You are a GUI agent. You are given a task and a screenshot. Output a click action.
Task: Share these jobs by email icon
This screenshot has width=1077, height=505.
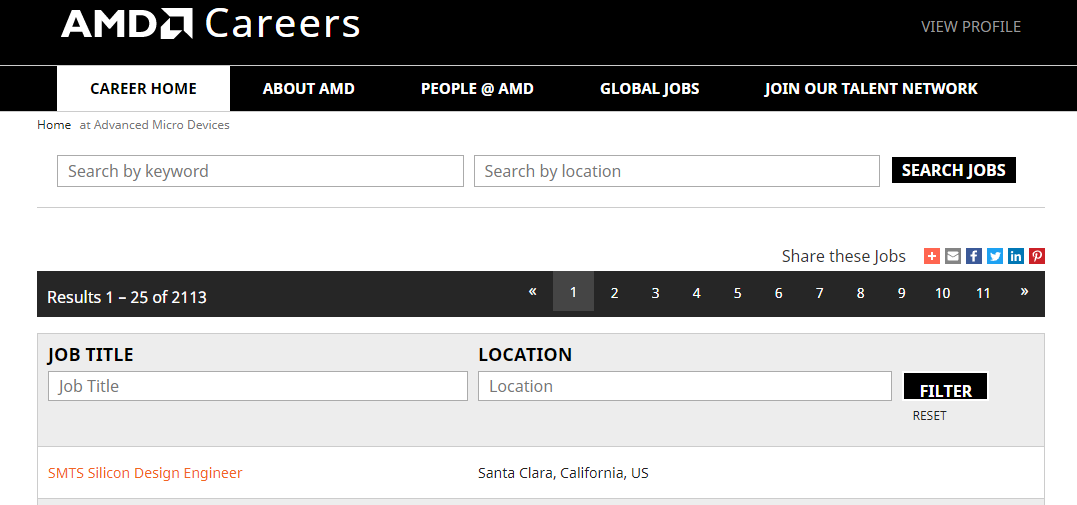coord(953,256)
